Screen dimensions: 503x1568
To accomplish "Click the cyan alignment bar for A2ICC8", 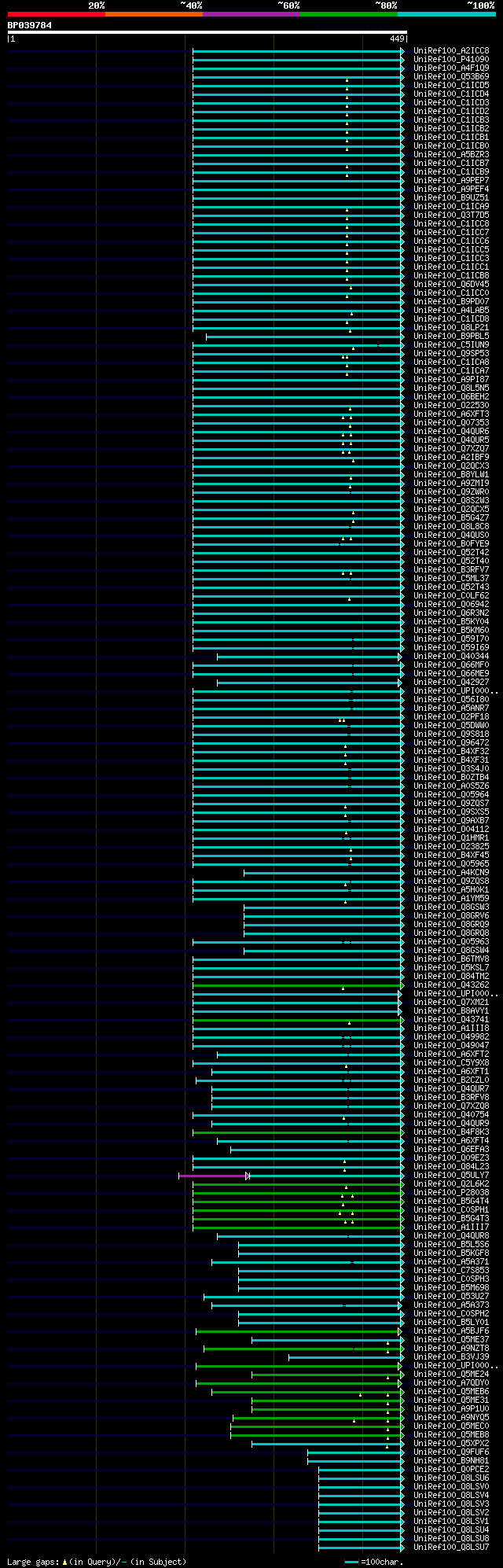I will (298, 51).
